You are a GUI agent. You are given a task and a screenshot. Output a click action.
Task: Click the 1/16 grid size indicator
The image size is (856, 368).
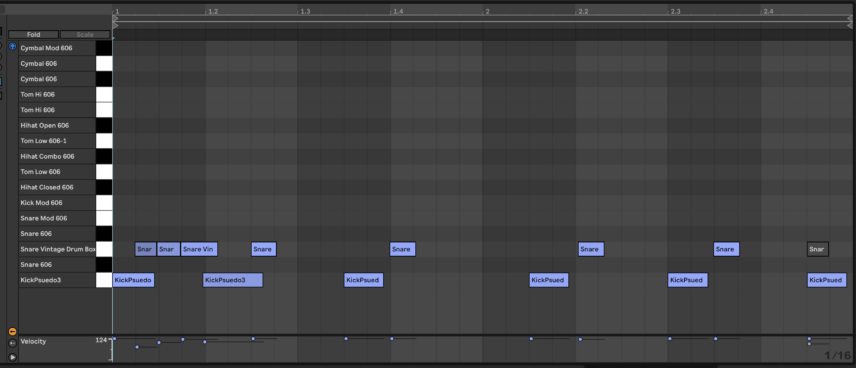coord(837,355)
